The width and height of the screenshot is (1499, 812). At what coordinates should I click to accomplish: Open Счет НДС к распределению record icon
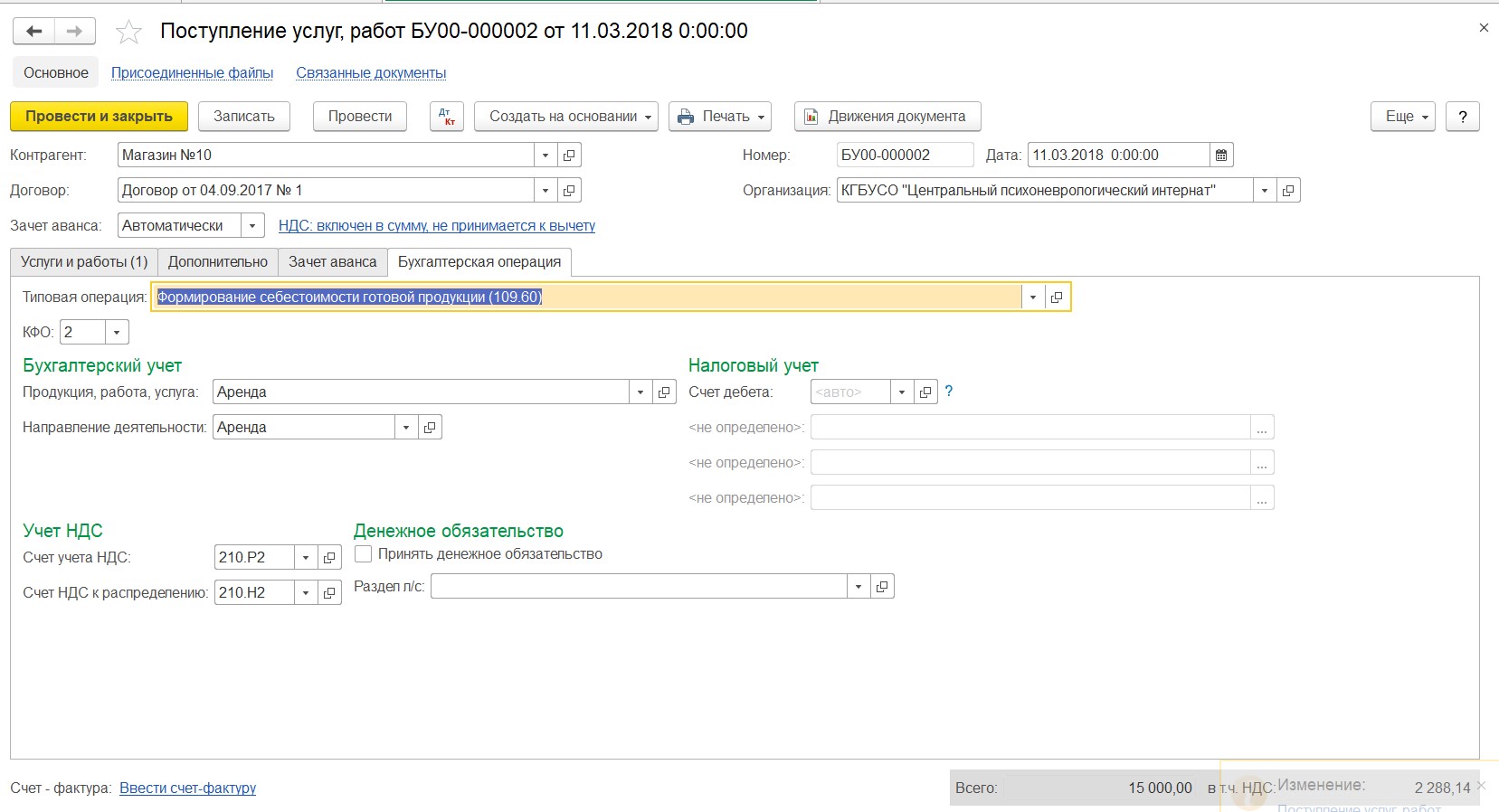click(329, 593)
